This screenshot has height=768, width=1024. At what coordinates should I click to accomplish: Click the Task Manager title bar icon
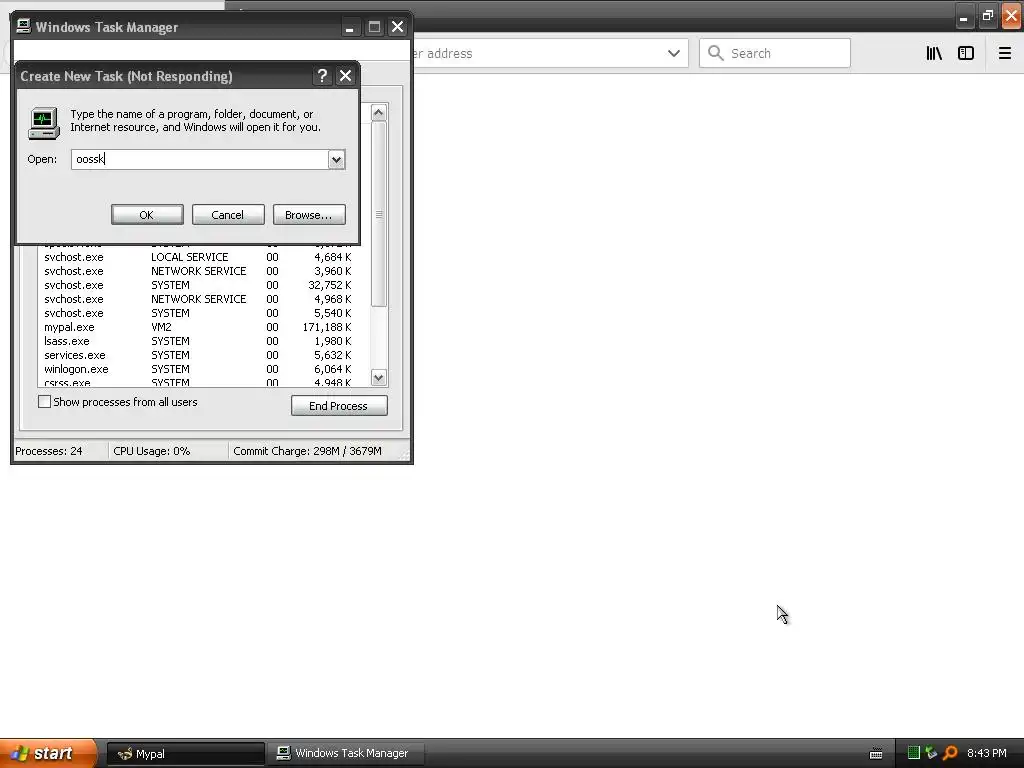(24, 26)
